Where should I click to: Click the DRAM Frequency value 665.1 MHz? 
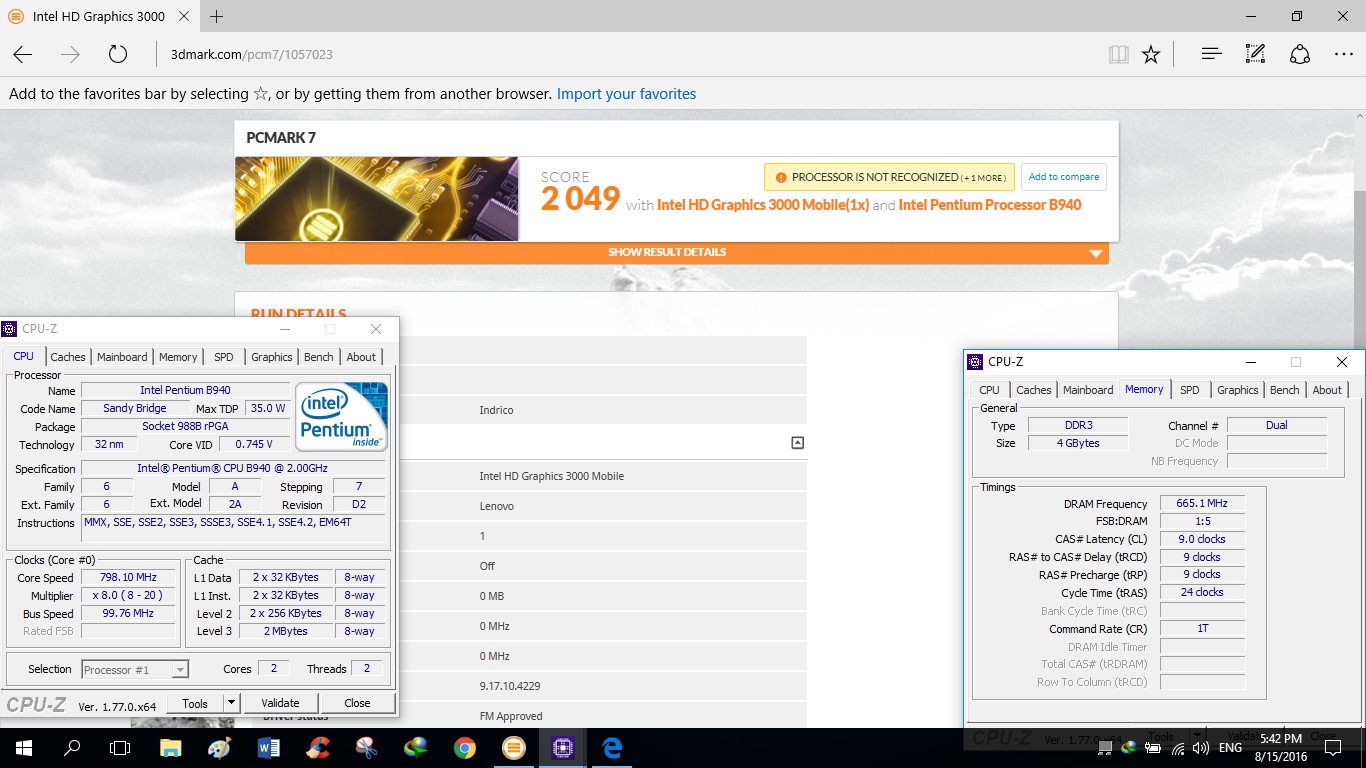pyautogui.click(x=1202, y=503)
